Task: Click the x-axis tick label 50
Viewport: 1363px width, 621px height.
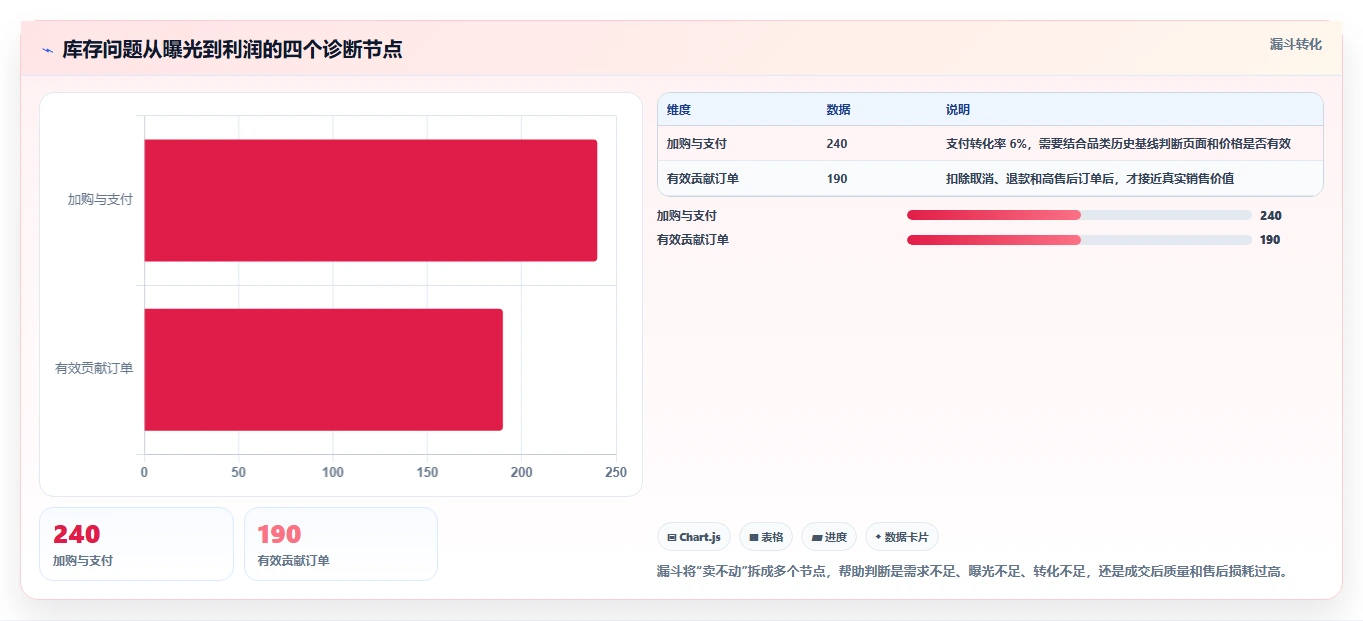Action: (x=238, y=472)
